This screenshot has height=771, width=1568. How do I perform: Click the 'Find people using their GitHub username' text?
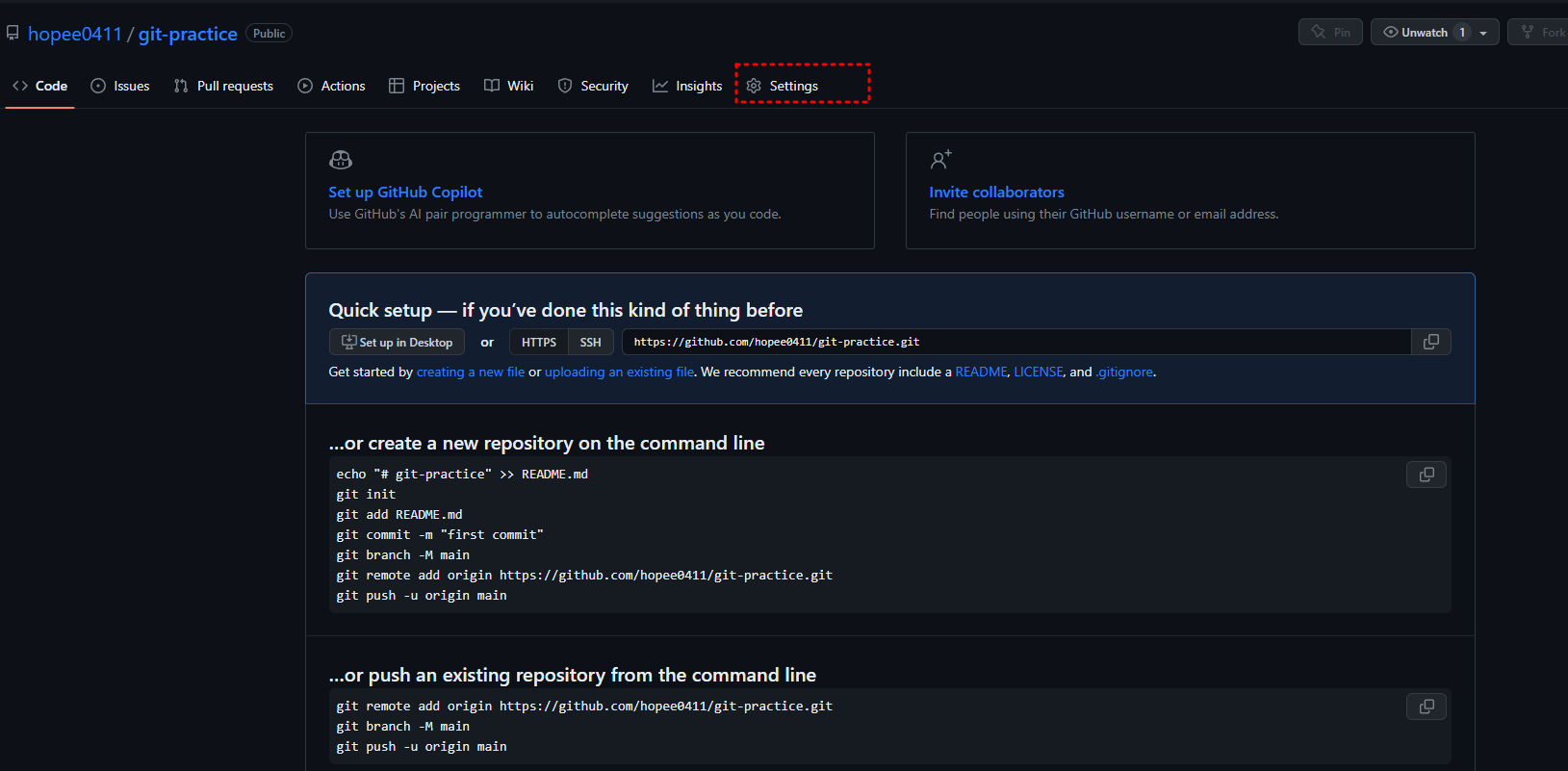point(1104,214)
